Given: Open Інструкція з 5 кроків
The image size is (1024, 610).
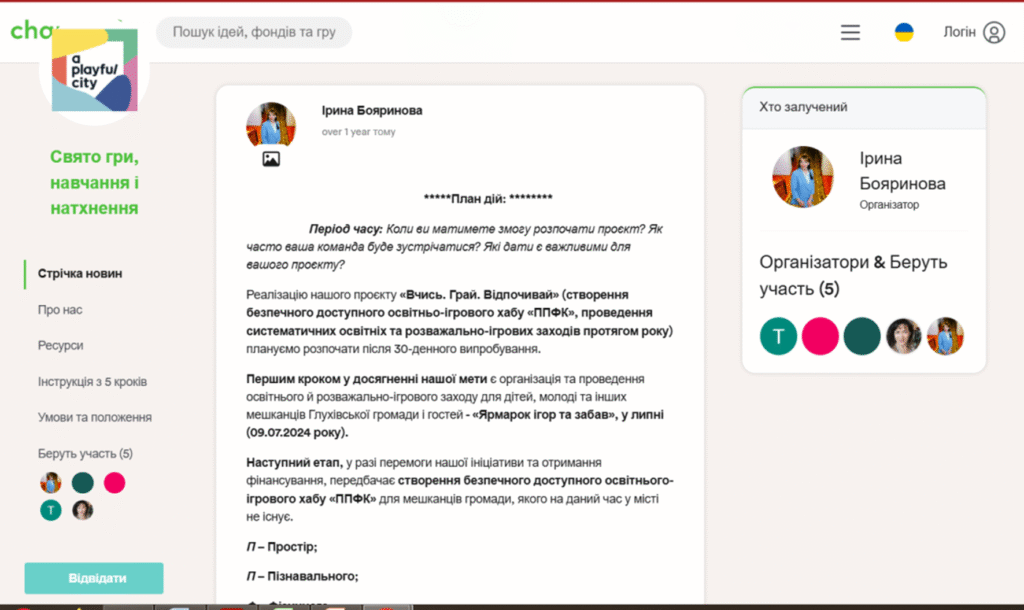Looking at the screenshot, I should (92, 382).
